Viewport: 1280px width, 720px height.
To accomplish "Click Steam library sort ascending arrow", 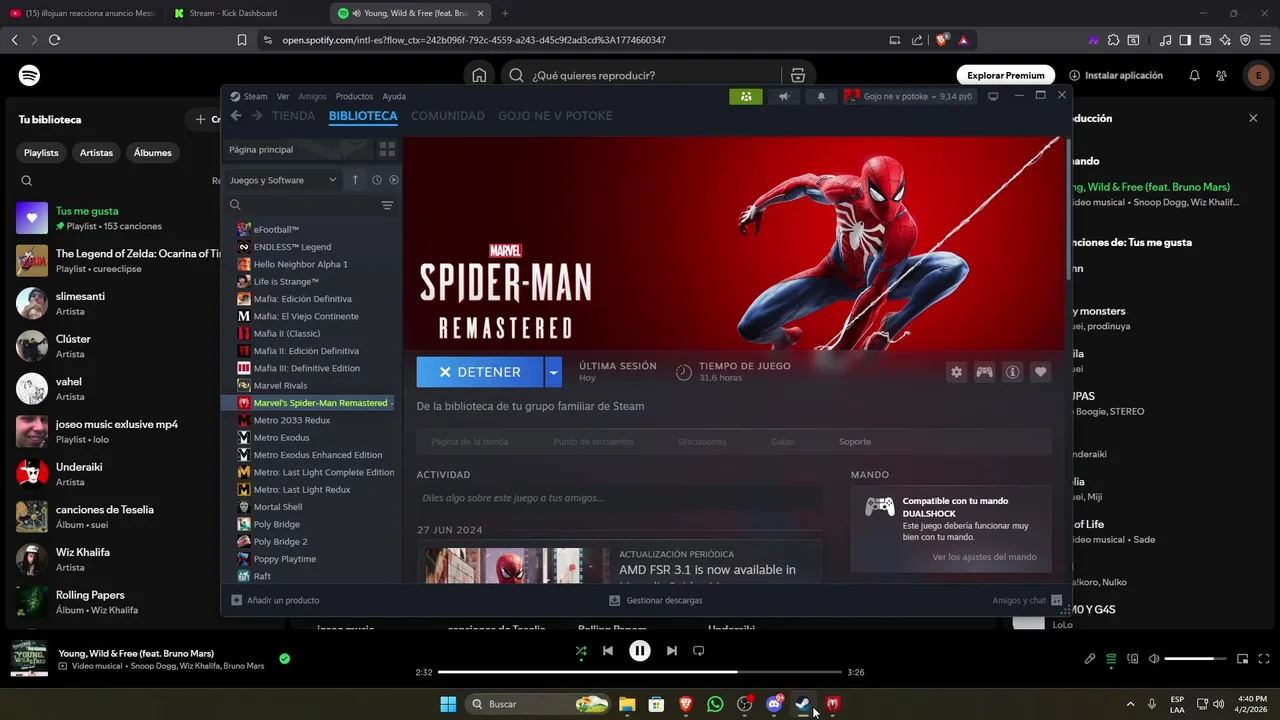I will [x=355, y=180].
